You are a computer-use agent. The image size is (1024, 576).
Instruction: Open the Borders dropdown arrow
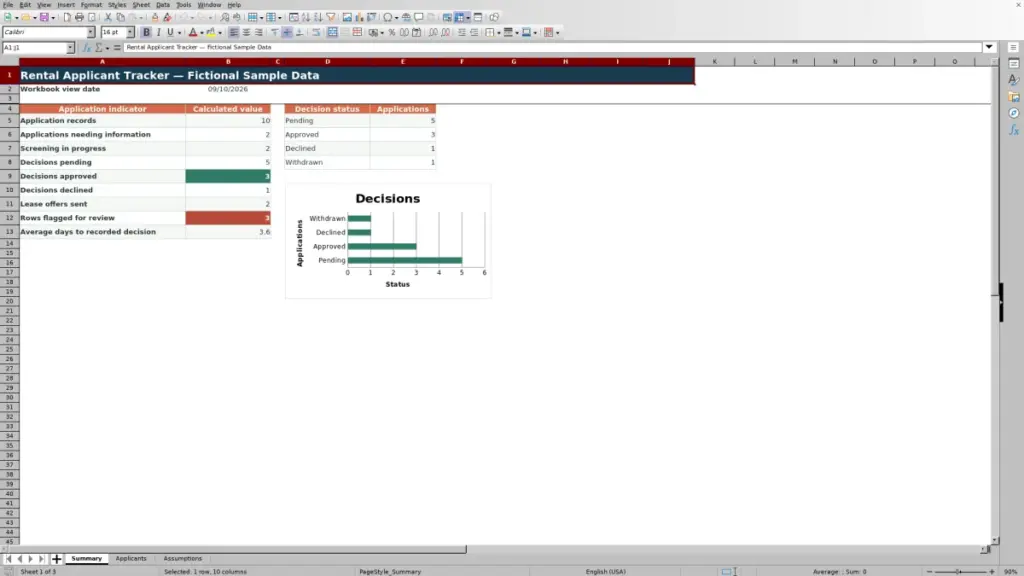(499, 33)
